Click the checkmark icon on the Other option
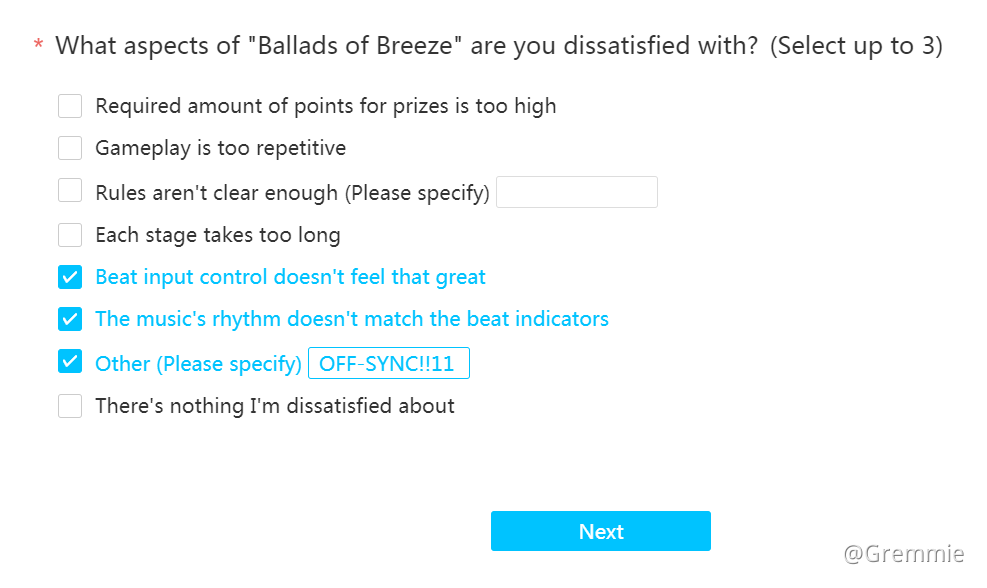Viewport: 987px width, 588px height. pyautogui.click(x=69, y=362)
